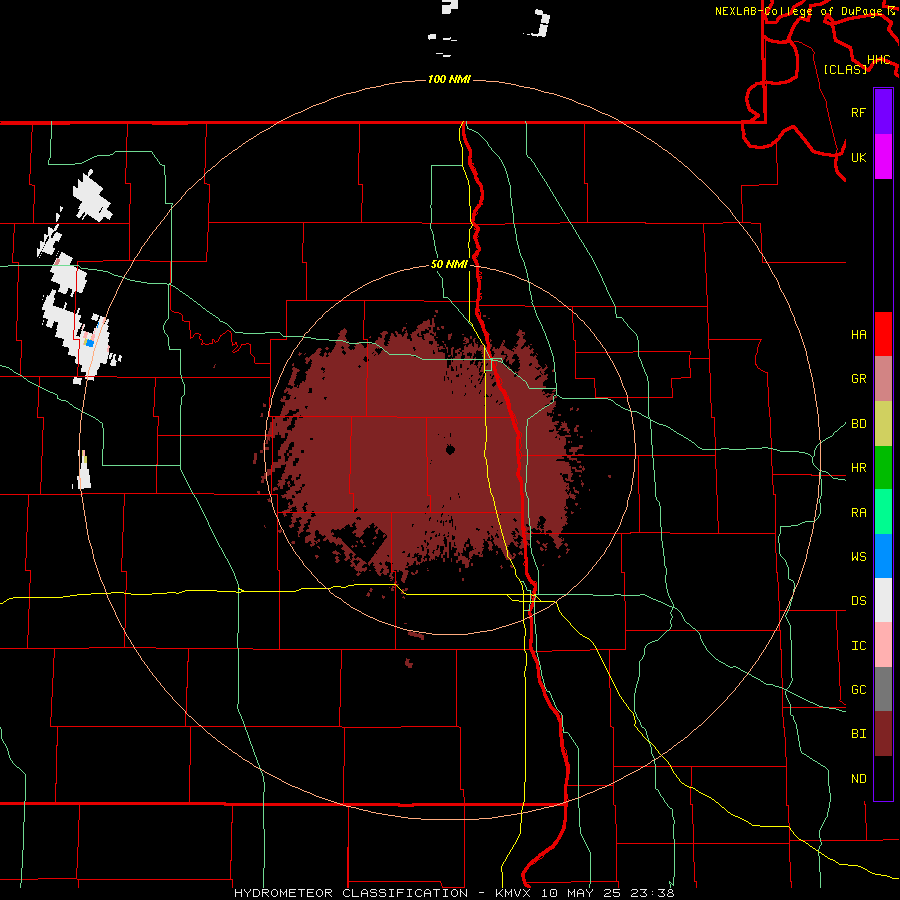This screenshot has height=900, width=900.
Task: Click the ND black legend swatch
Action: coord(883,778)
